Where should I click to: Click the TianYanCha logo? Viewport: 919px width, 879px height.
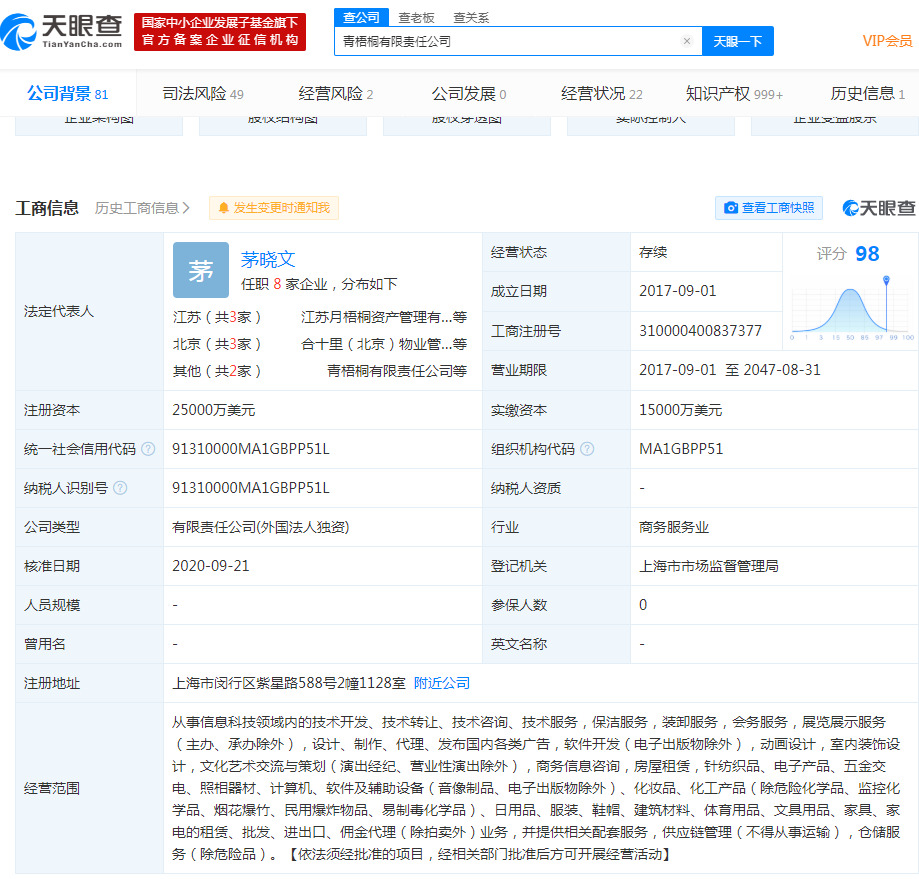click(62, 32)
